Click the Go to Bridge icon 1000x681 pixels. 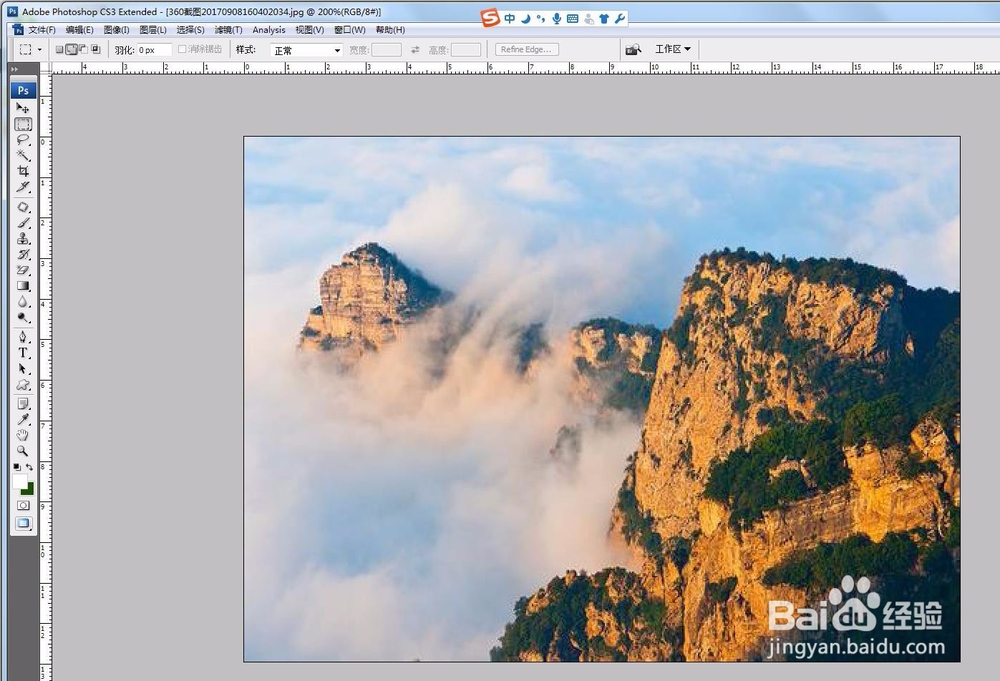click(633, 50)
